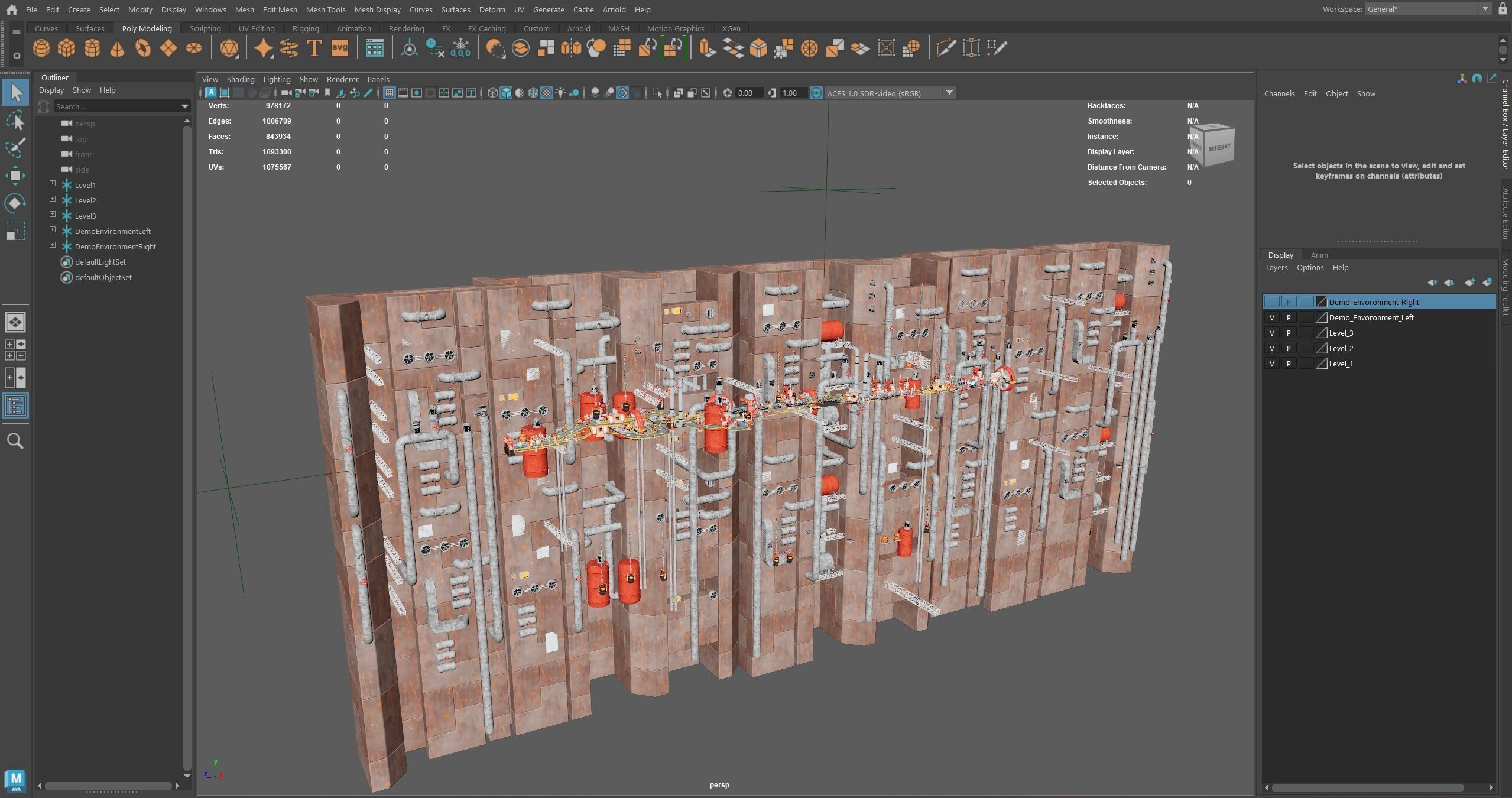Expand the Level1 group in Outliner
The height and width of the screenshot is (798, 1512).
pyautogui.click(x=53, y=184)
